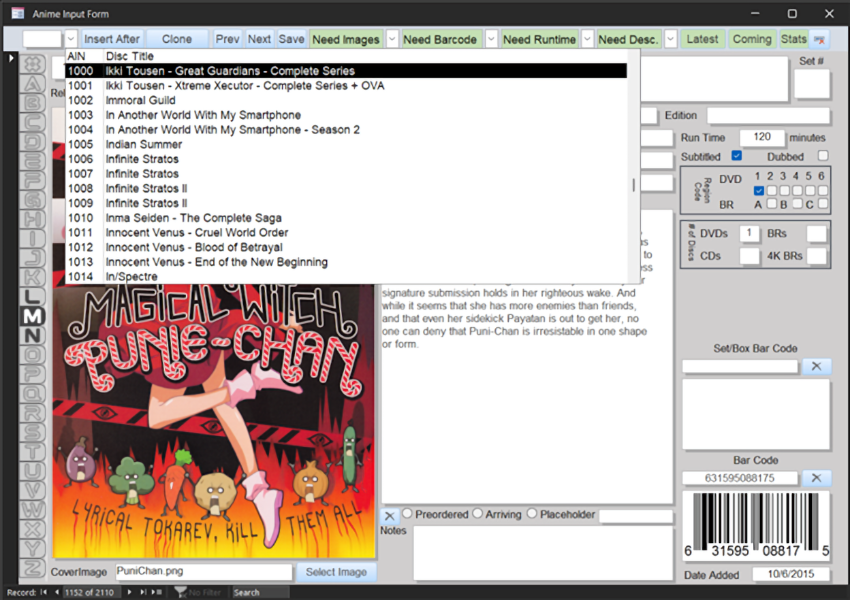
Task: Toggle the Dubbed checkbox
Action: (823, 156)
